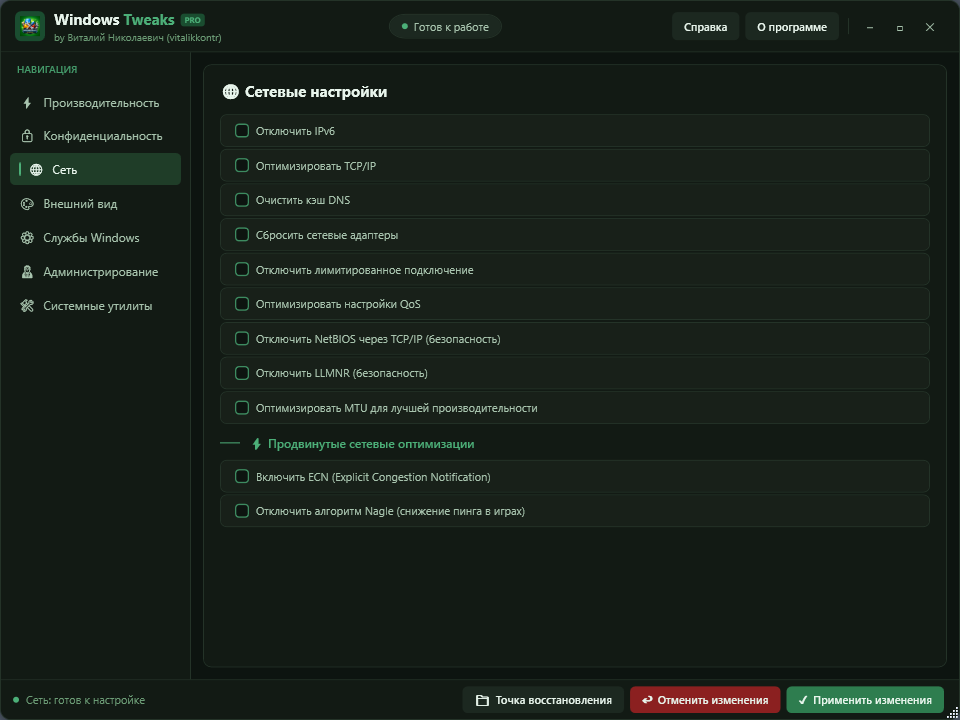Click the Сетевые настройки heading text

click(x=316, y=92)
